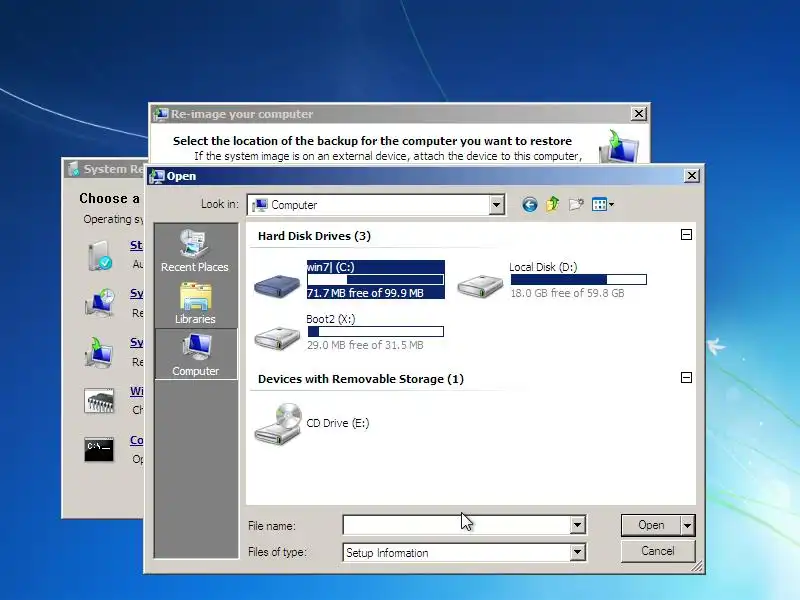
Task: Go up one folder level
Action: click(x=553, y=205)
